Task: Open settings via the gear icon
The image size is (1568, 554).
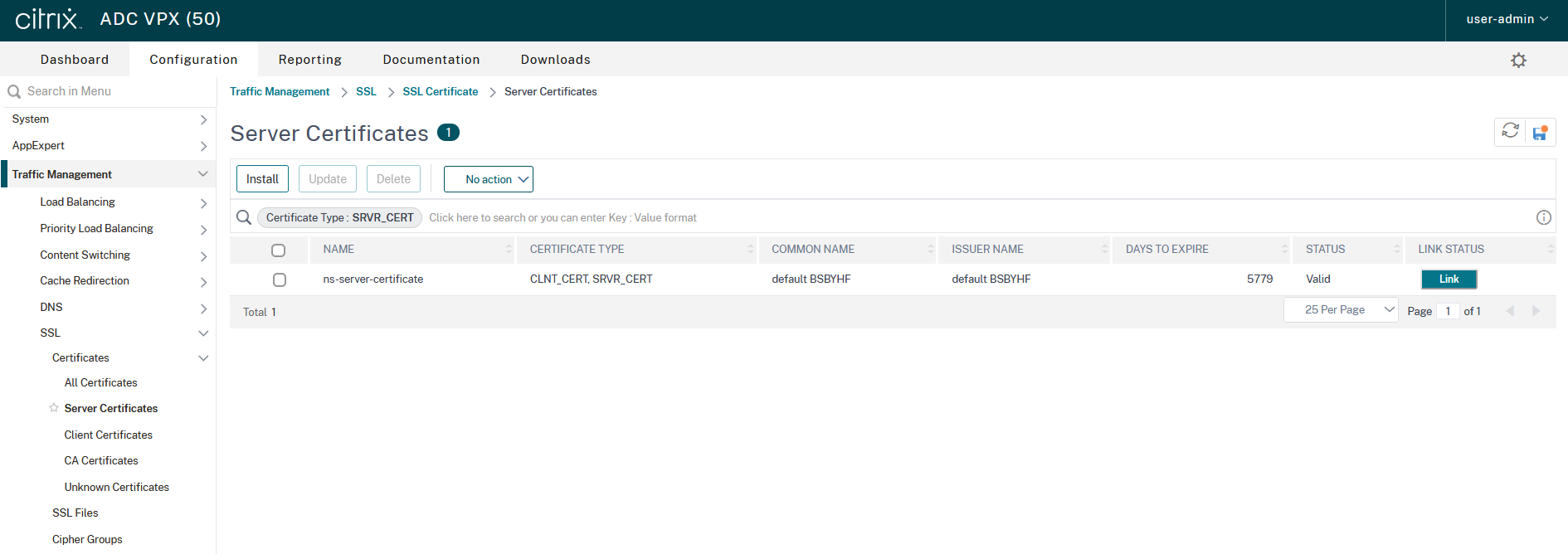Action: point(1518,60)
